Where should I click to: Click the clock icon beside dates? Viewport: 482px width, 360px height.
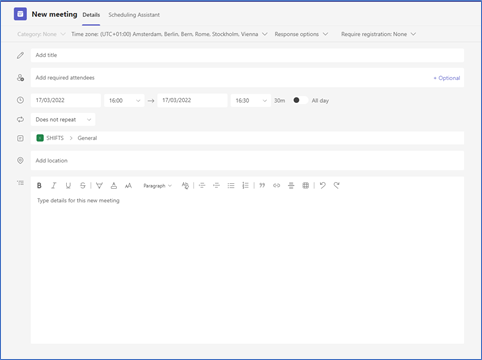pyautogui.click(x=20, y=100)
